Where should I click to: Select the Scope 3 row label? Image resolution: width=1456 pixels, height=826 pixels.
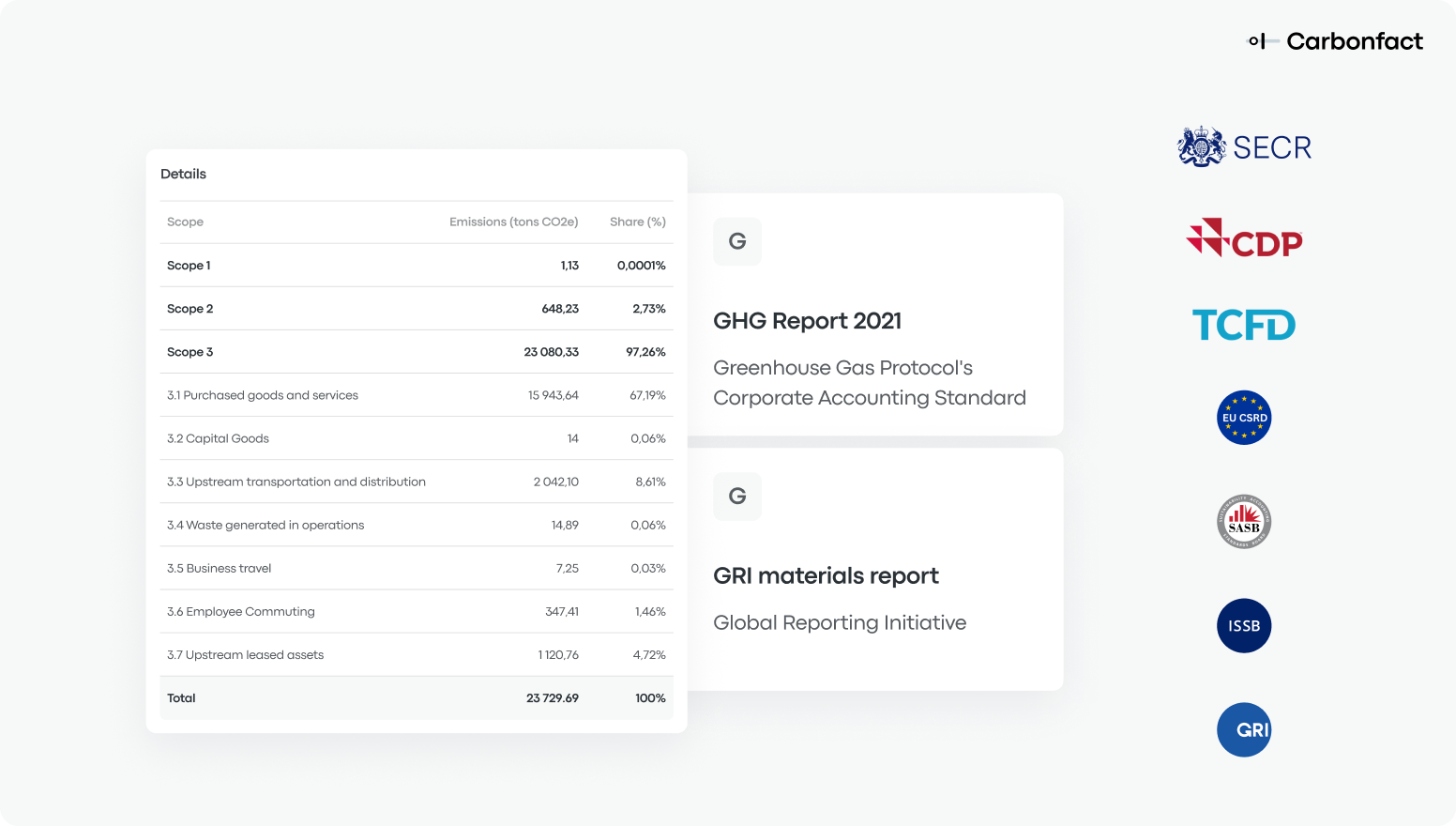tap(190, 352)
